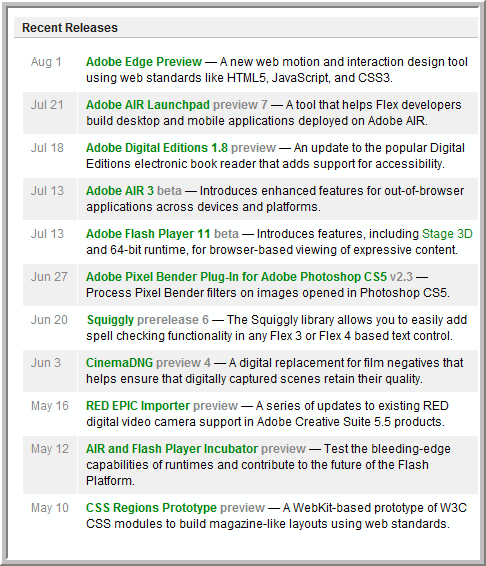Open the Adobe AIR 3 link
486x566 pixels.
tap(120, 191)
